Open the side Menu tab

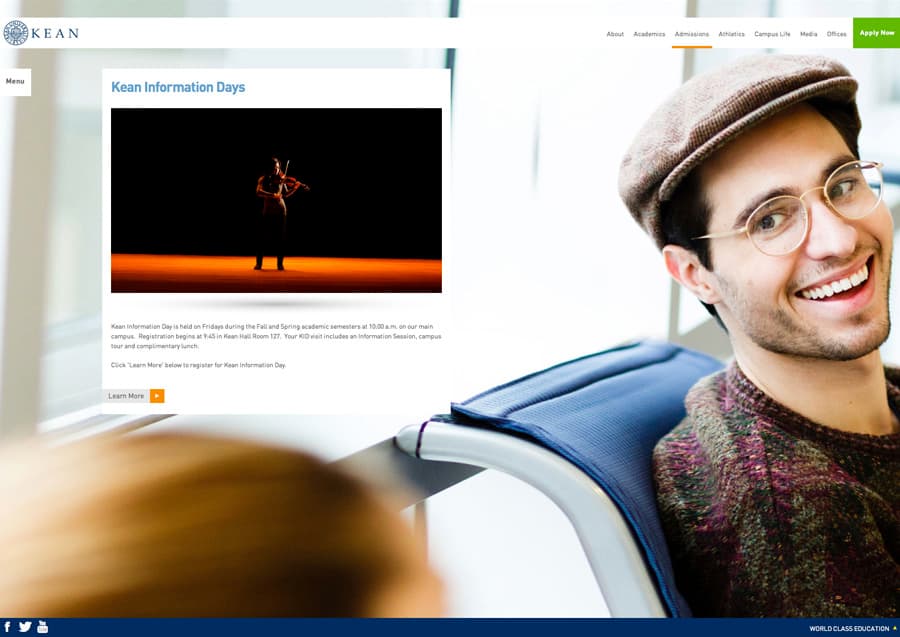[15, 81]
